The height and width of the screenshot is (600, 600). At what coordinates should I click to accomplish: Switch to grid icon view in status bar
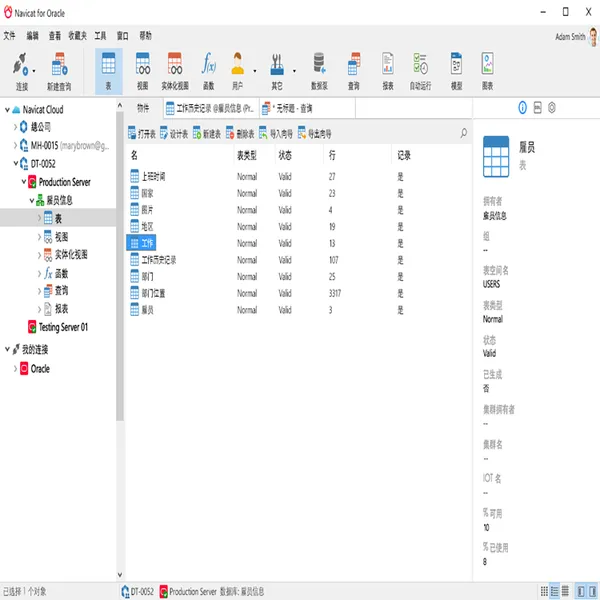pyautogui.click(x=544, y=591)
